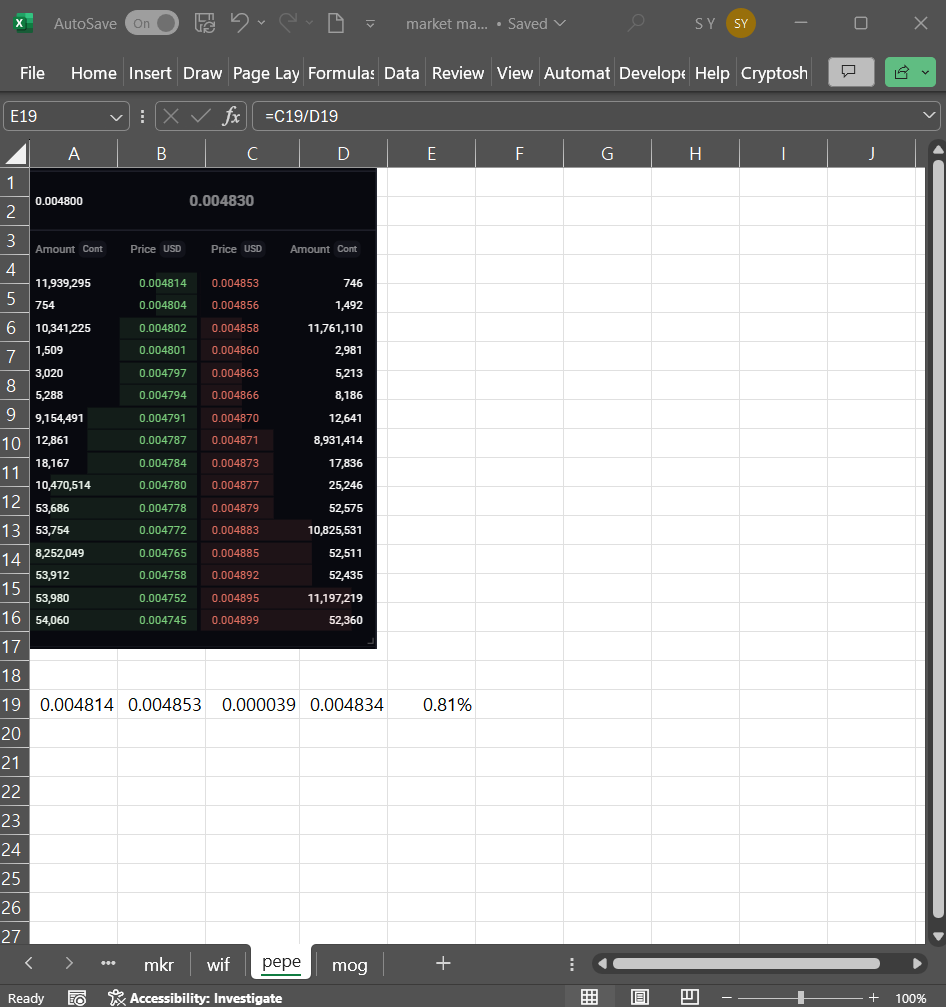Switch to Page Layout view icon
Viewport: 946px width, 1007px height.
pyautogui.click(x=640, y=997)
